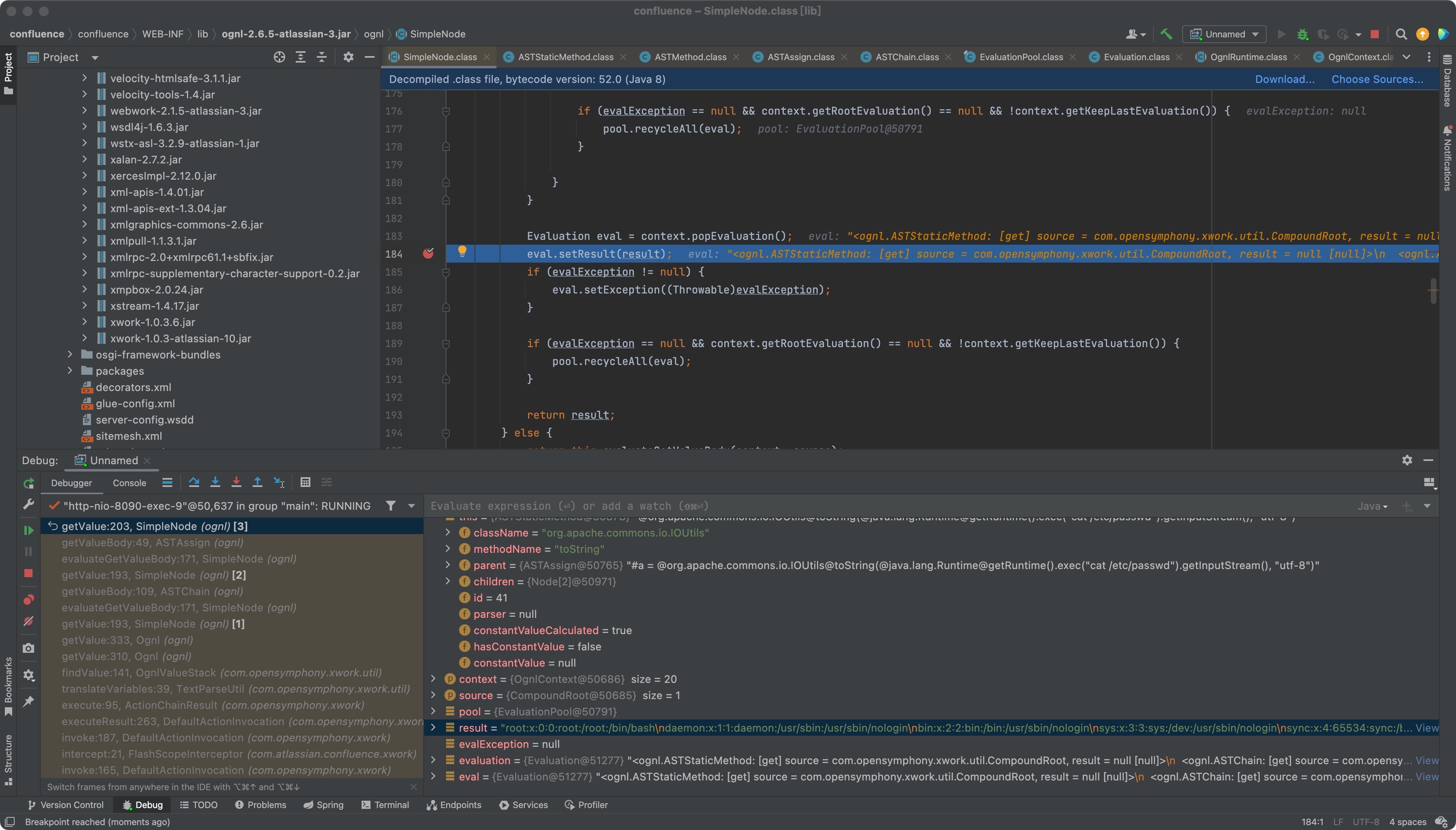Click the filter frames funnel icon
This screenshot has height=830, width=1456.
(391, 506)
